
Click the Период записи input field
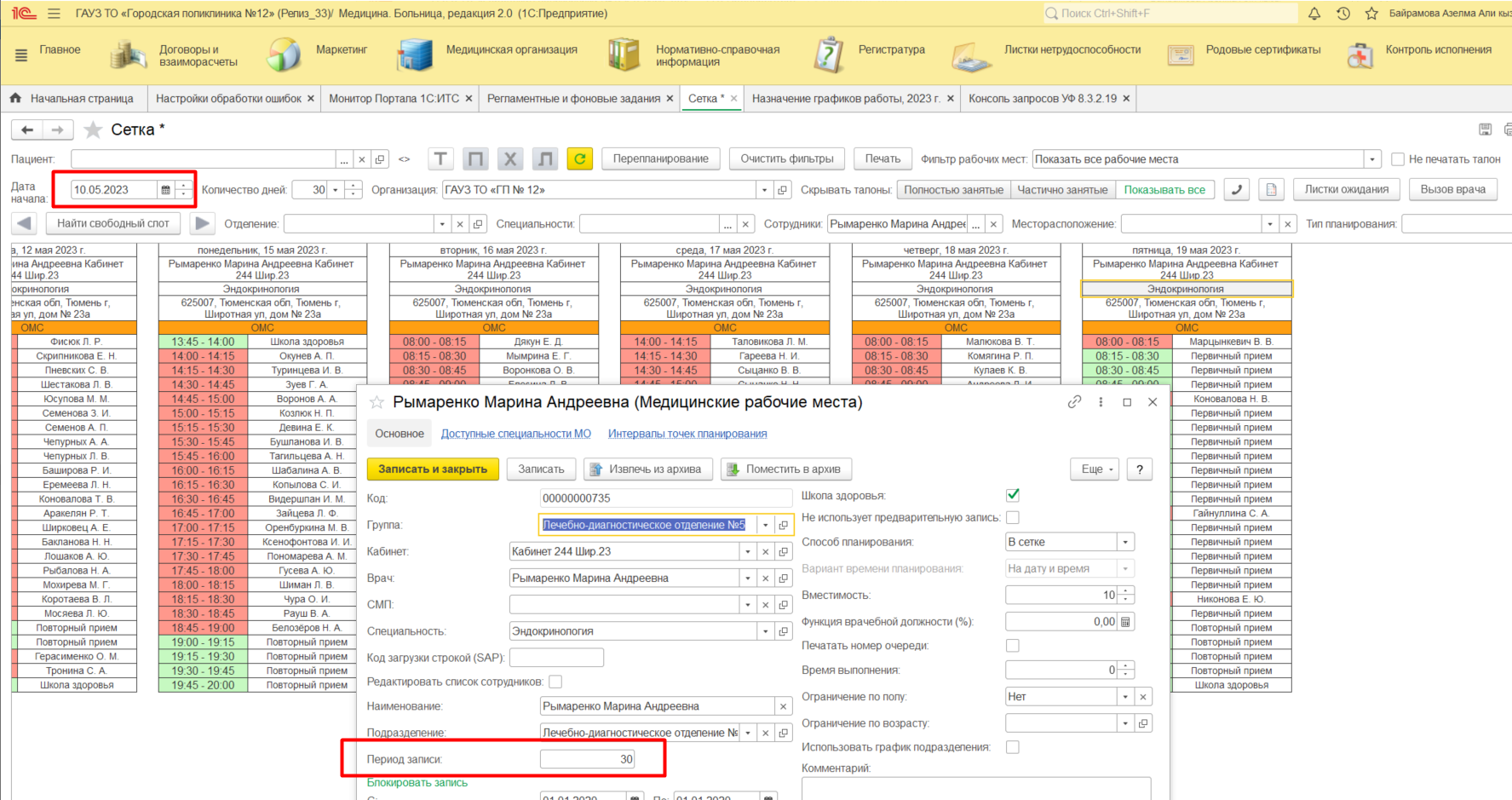pos(587,759)
